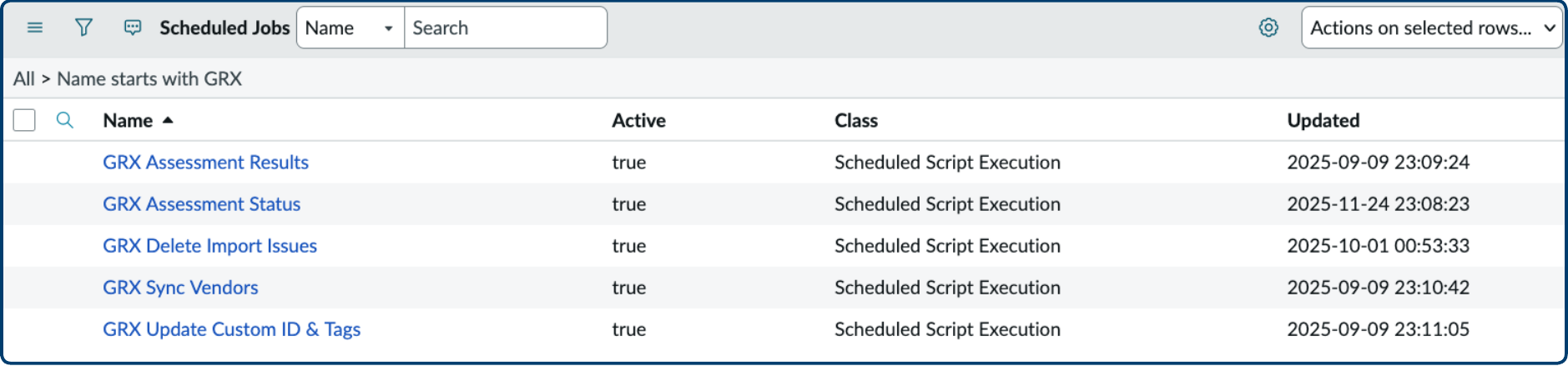The image size is (1568, 366).
Task: Click Class cell of GRX Sync Vendors
Action: pos(947,288)
